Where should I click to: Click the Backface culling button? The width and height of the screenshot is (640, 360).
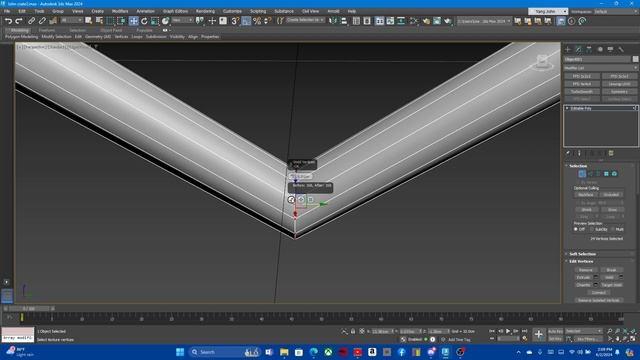tap(586, 195)
